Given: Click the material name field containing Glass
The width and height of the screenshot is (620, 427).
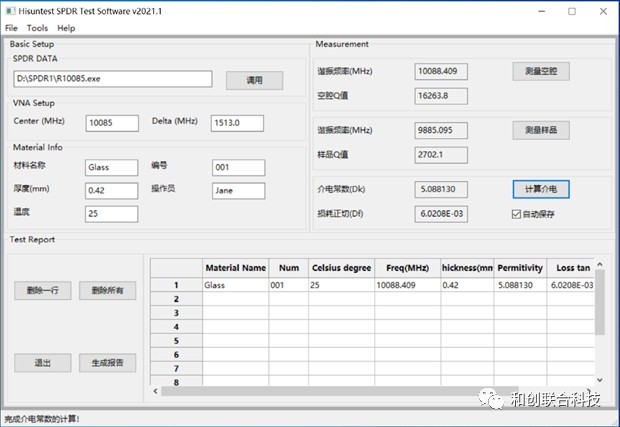Looking at the screenshot, I should tap(112, 168).
